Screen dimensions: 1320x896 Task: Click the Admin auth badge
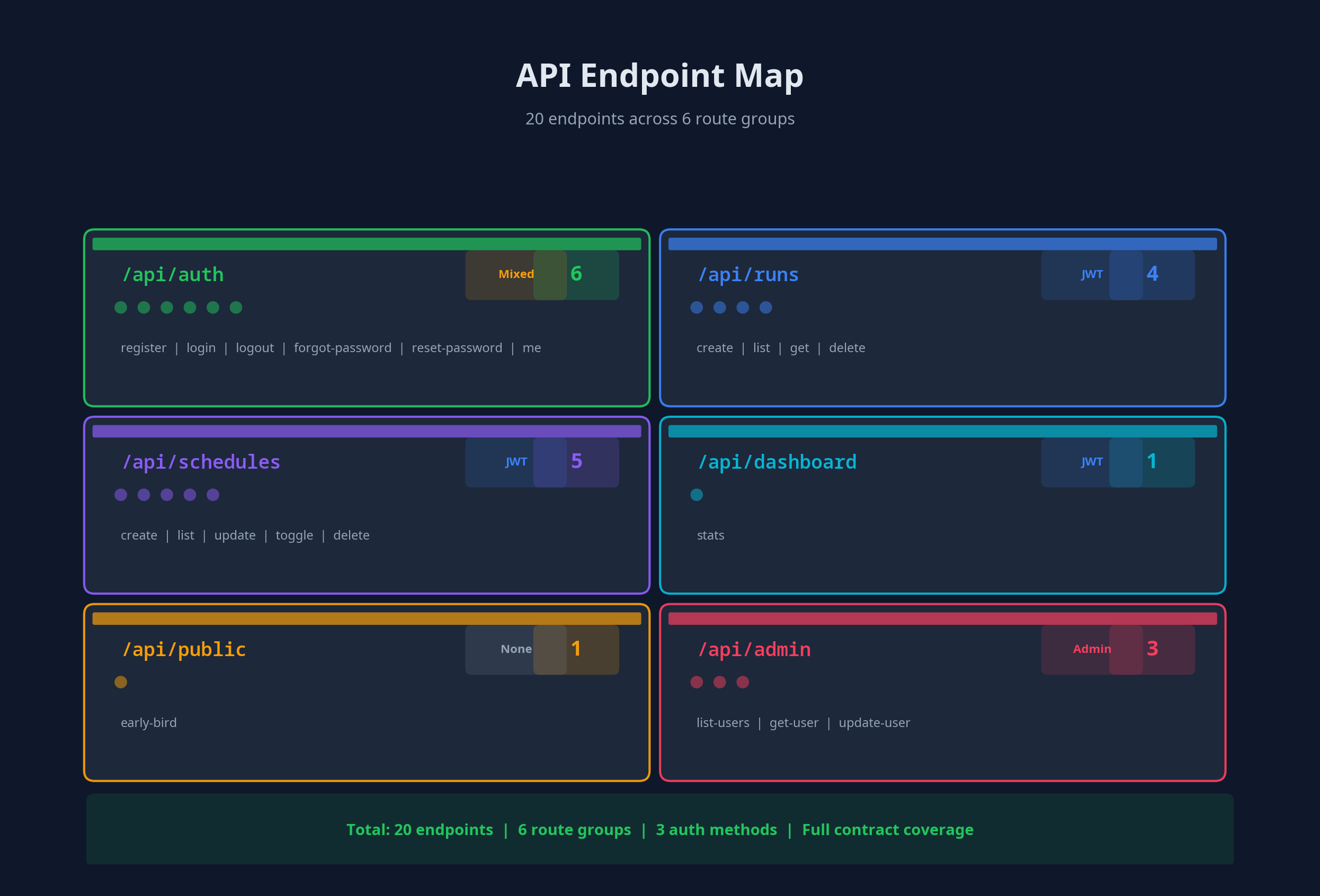(1092, 650)
